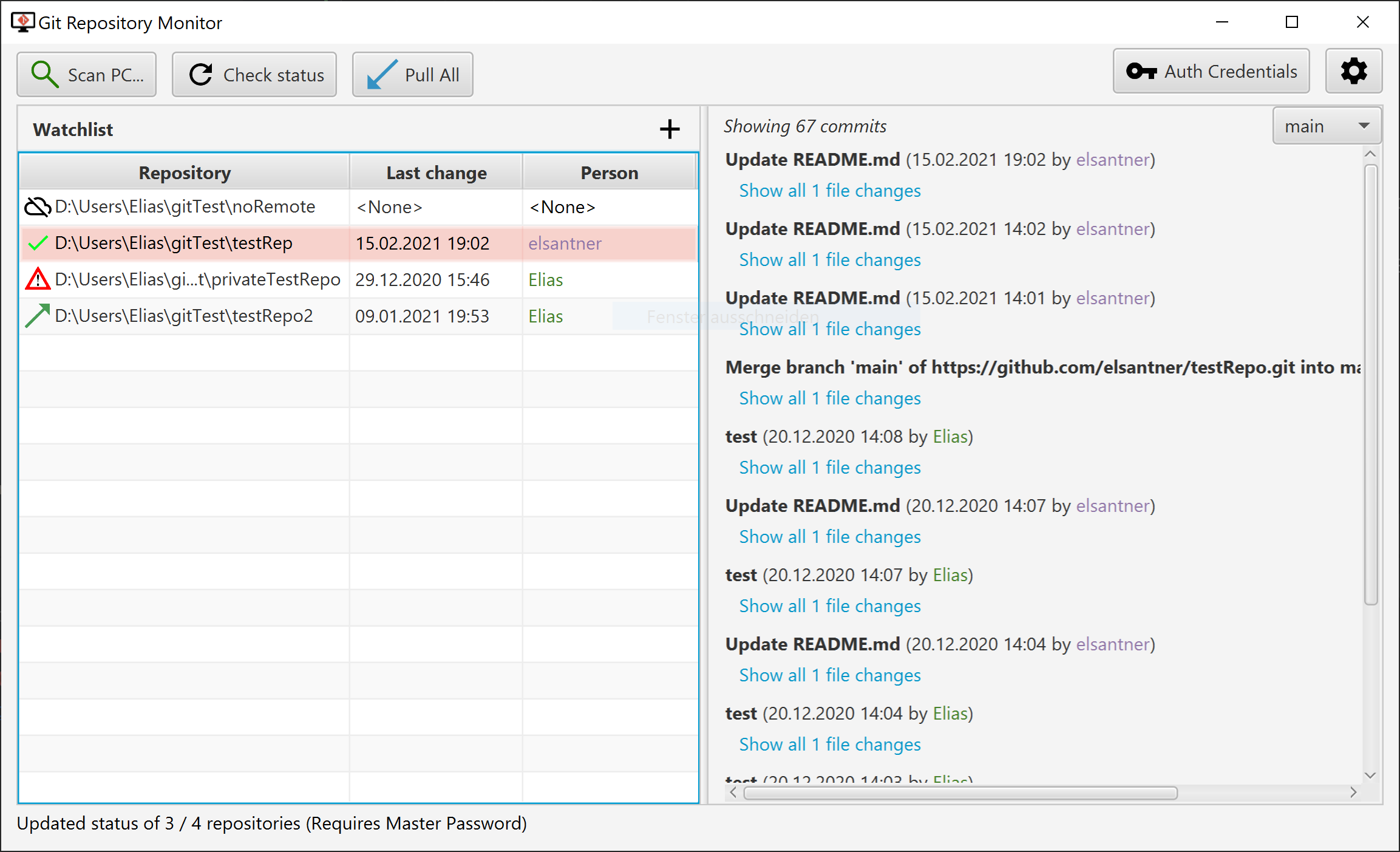Sort by the Repository column header

pos(185,172)
